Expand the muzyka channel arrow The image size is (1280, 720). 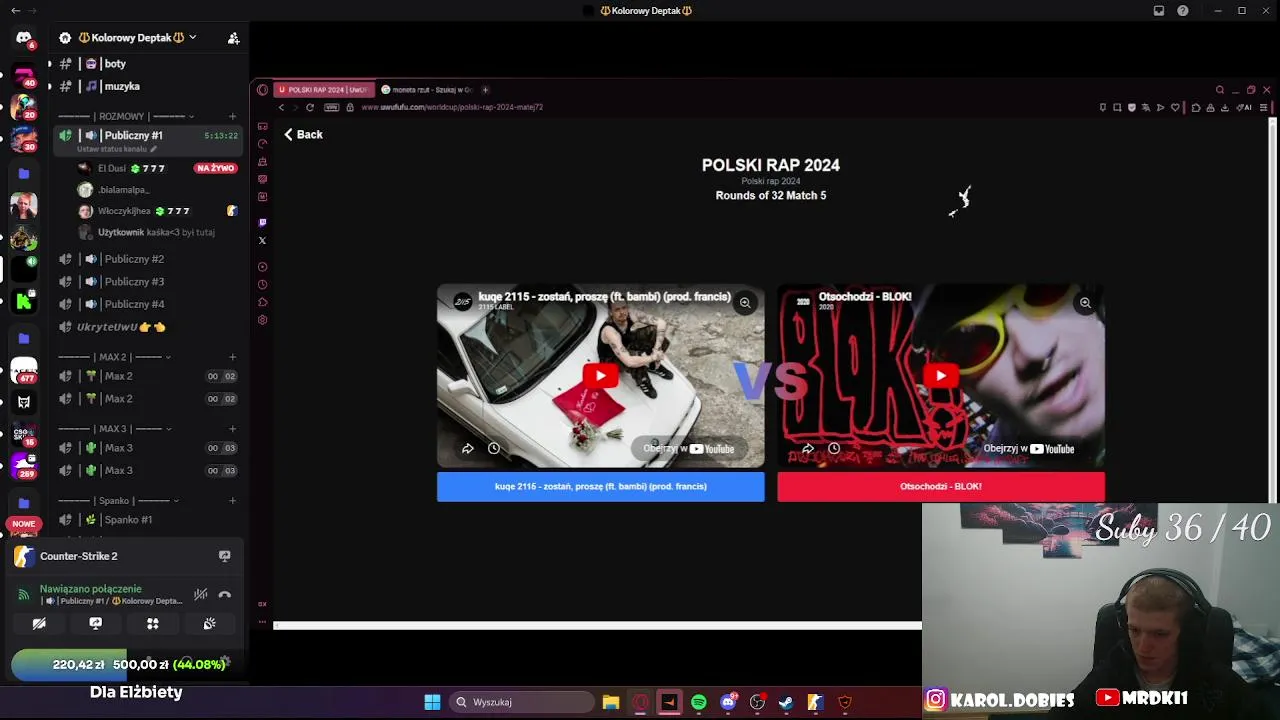50,87
